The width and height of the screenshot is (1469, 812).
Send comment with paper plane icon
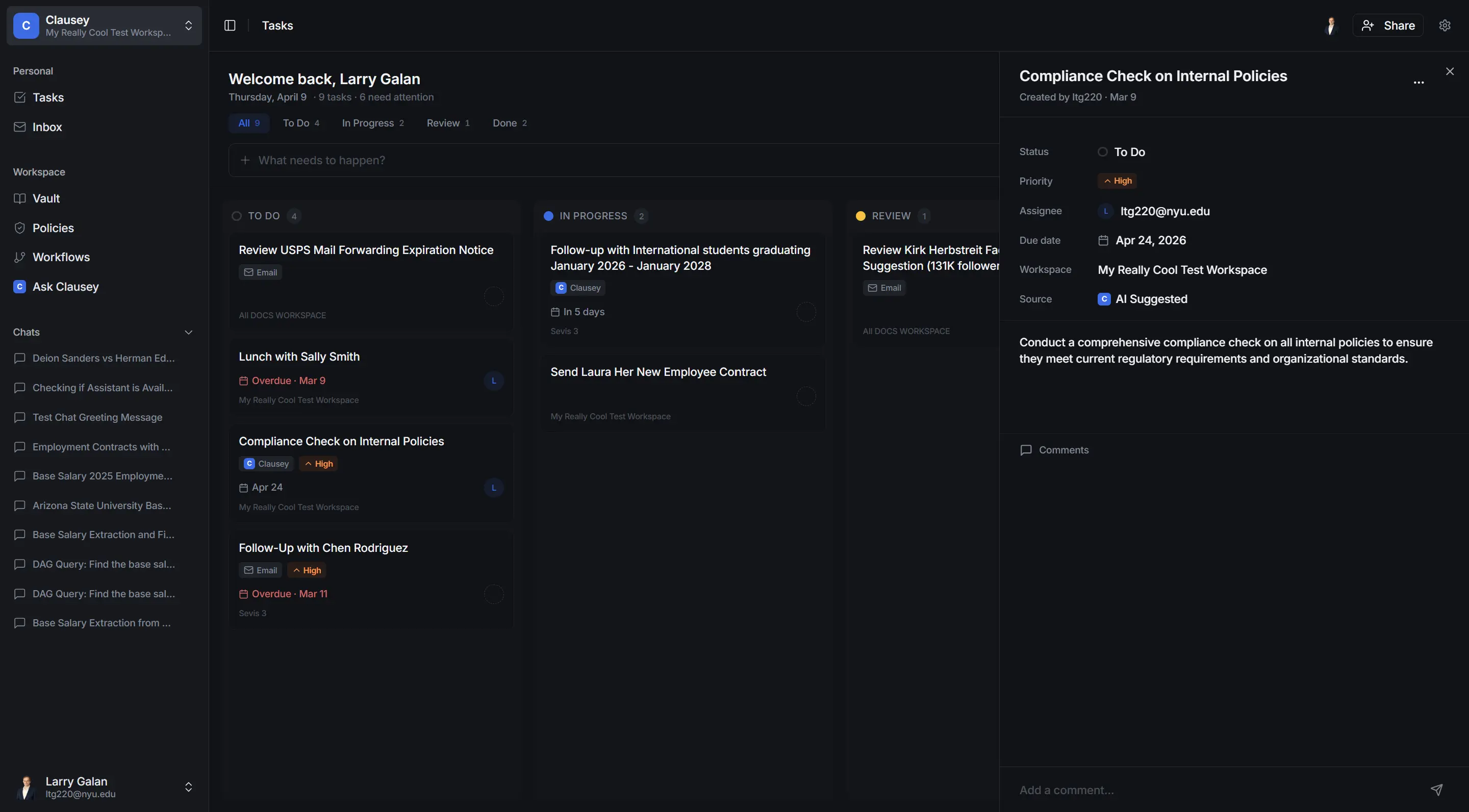pyautogui.click(x=1436, y=789)
